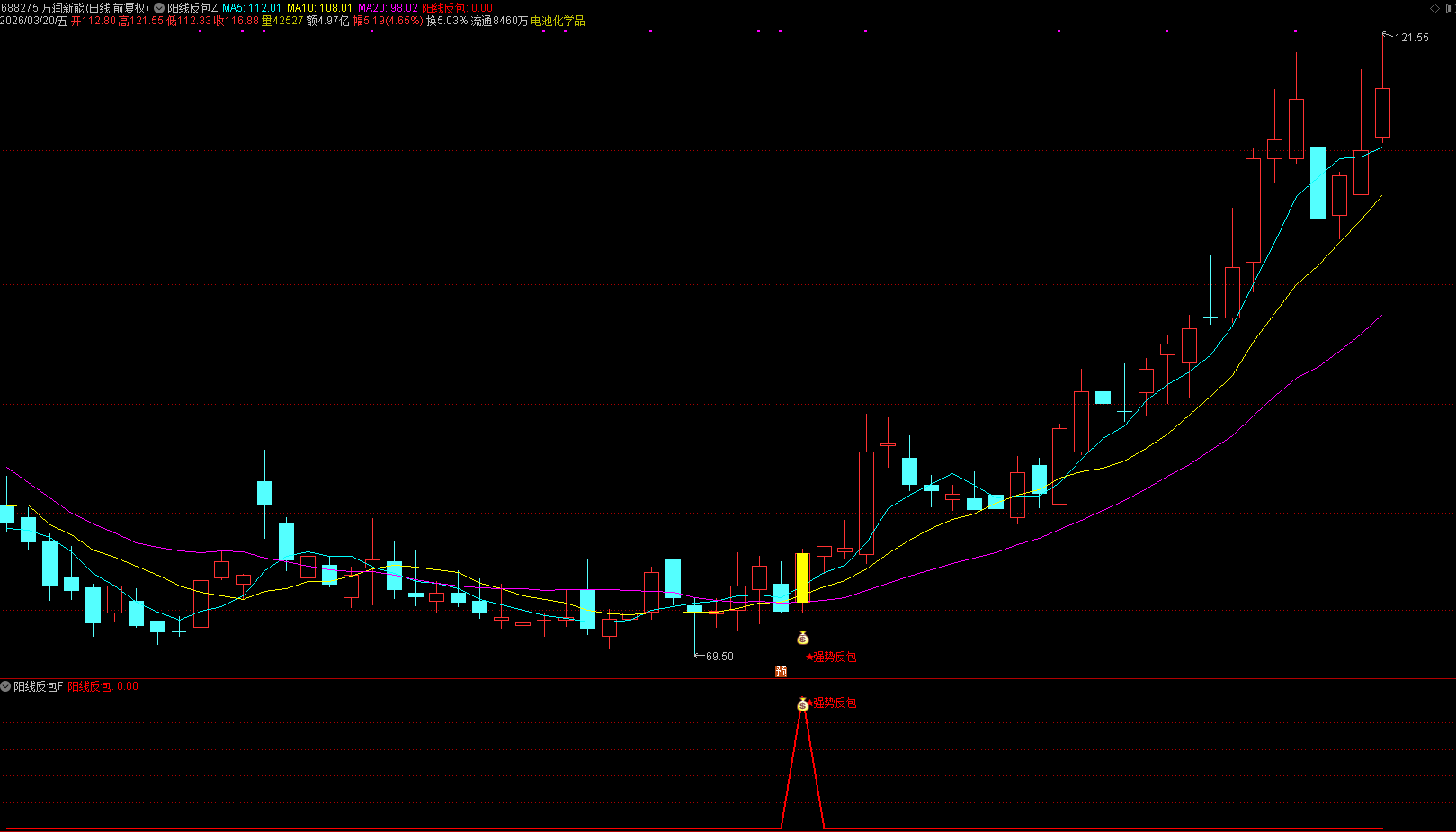Click the money bag icon below the yellow candle

[803, 639]
